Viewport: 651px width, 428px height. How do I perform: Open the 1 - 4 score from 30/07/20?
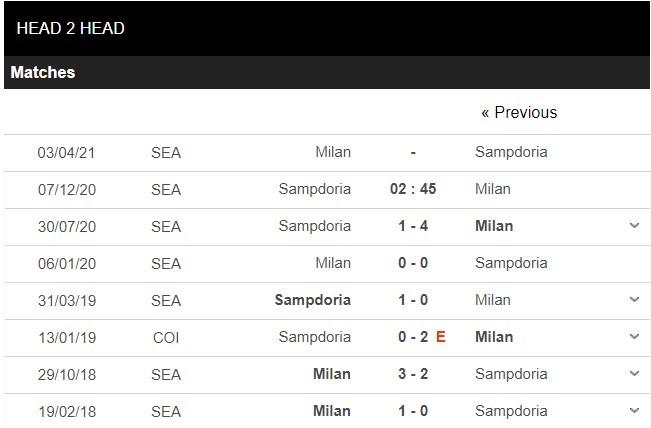click(x=413, y=226)
